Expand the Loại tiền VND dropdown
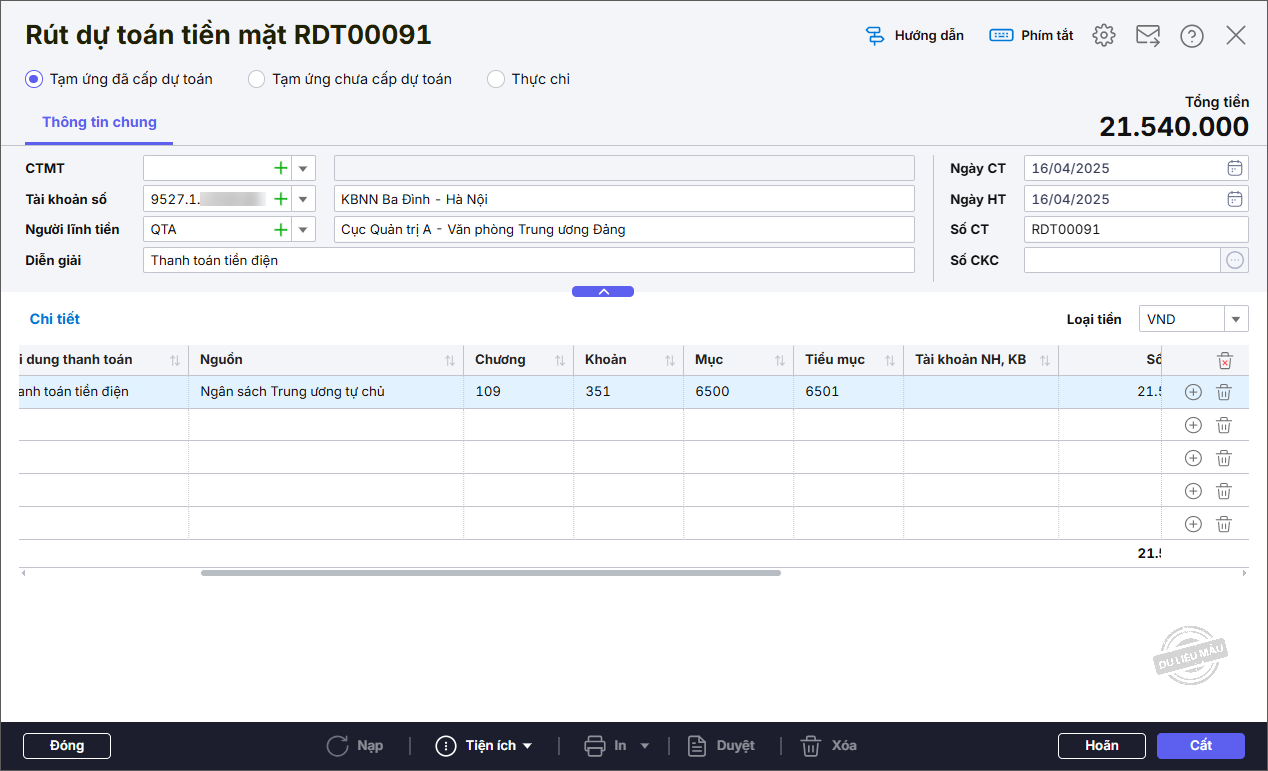The width and height of the screenshot is (1268, 771). 1236,320
